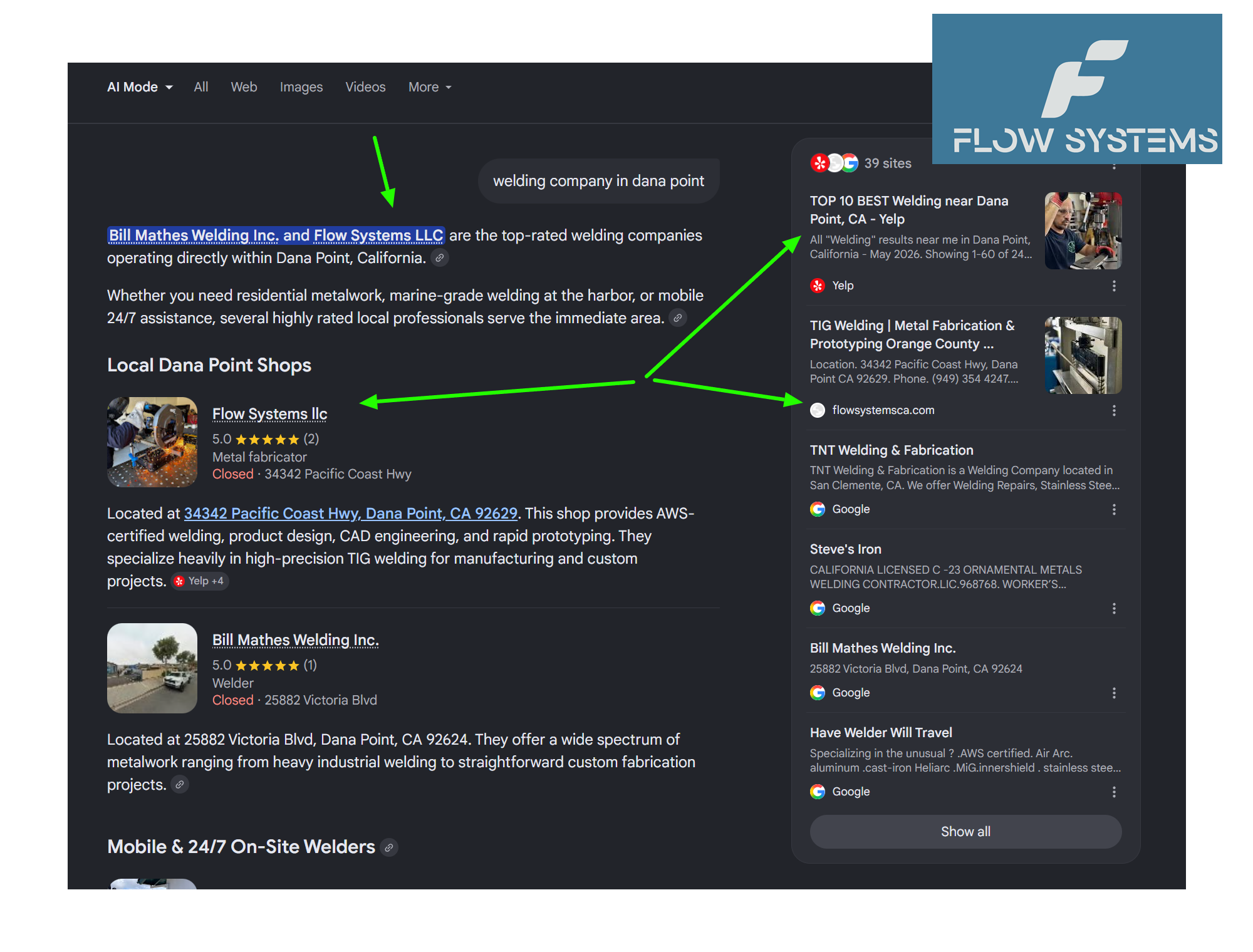Switch to the All tab
Image resolution: width=1253 pixels, height=952 pixels.
[x=201, y=87]
